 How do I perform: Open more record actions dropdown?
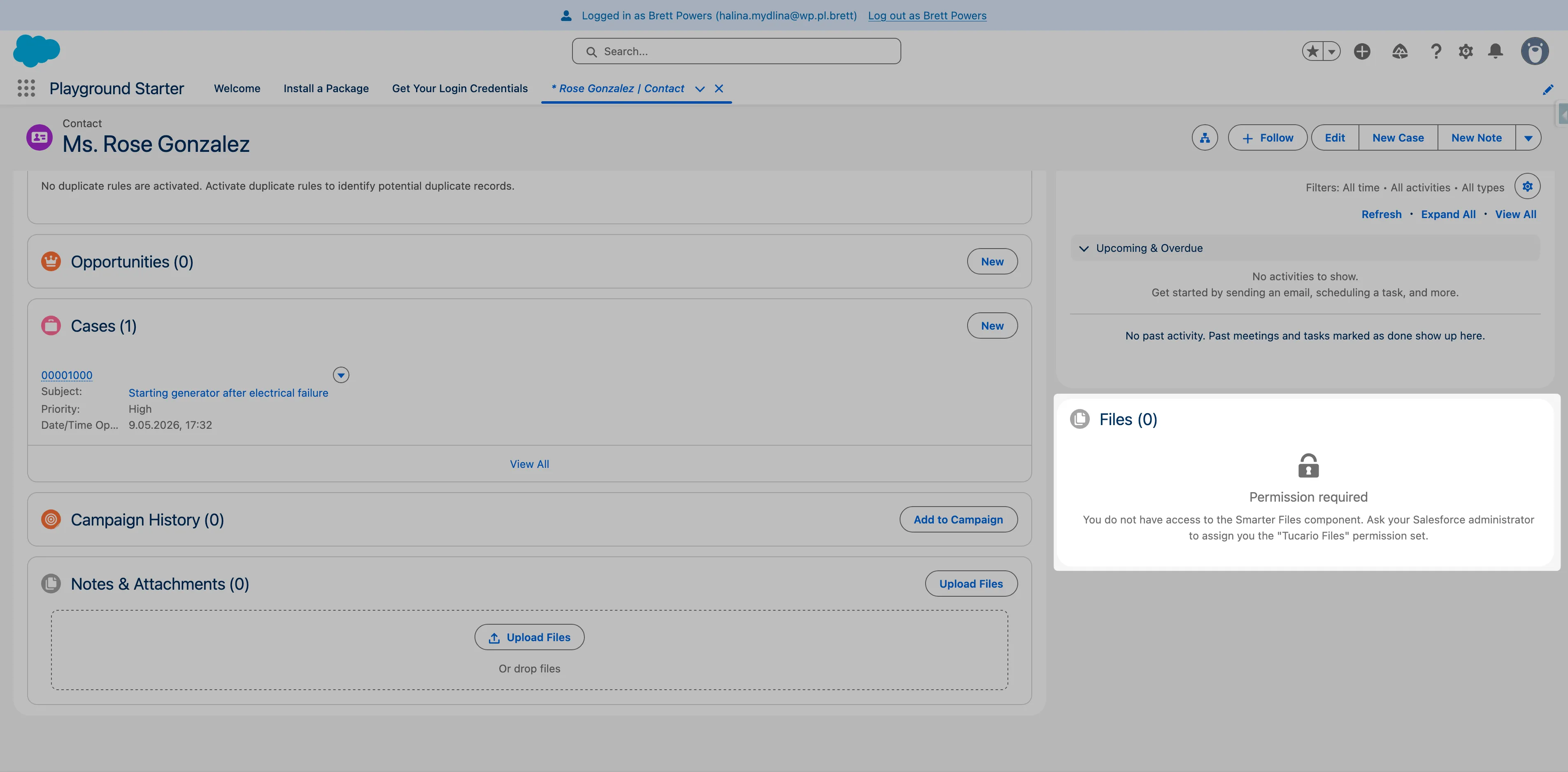coord(1528,137)
